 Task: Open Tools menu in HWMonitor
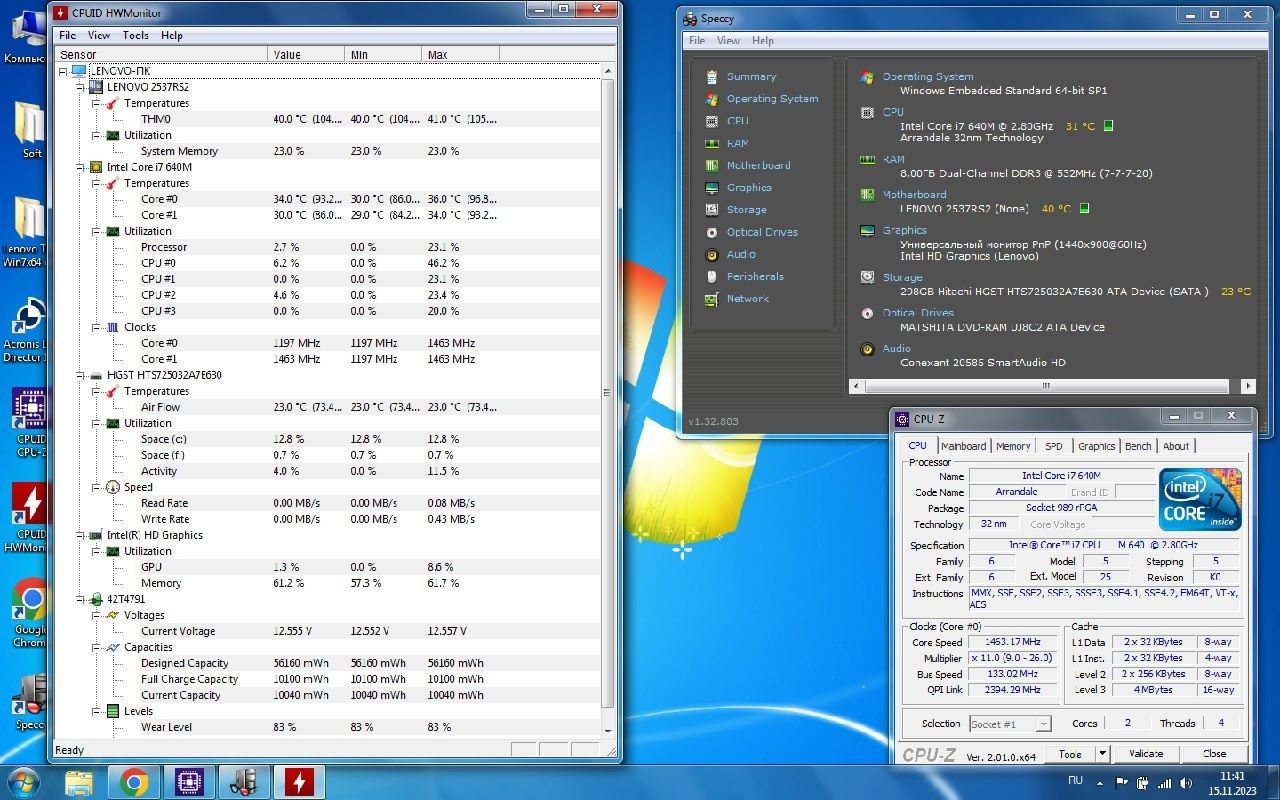pos(136,35)
